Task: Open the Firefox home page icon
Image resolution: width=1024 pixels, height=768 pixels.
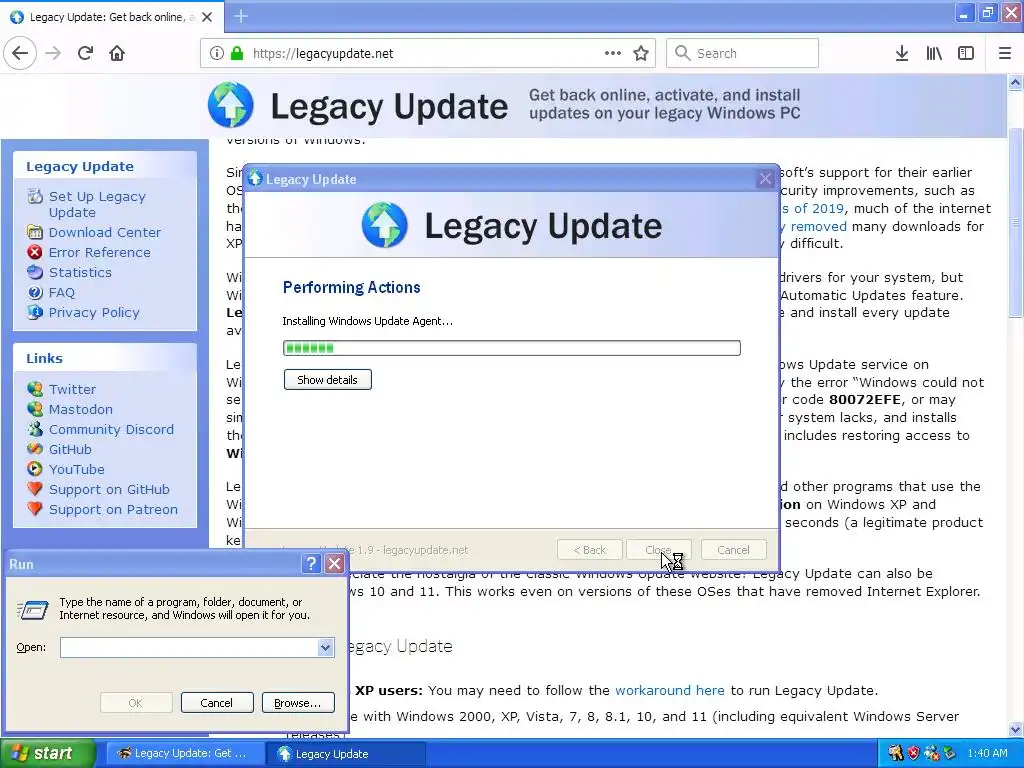Action: 117,53
